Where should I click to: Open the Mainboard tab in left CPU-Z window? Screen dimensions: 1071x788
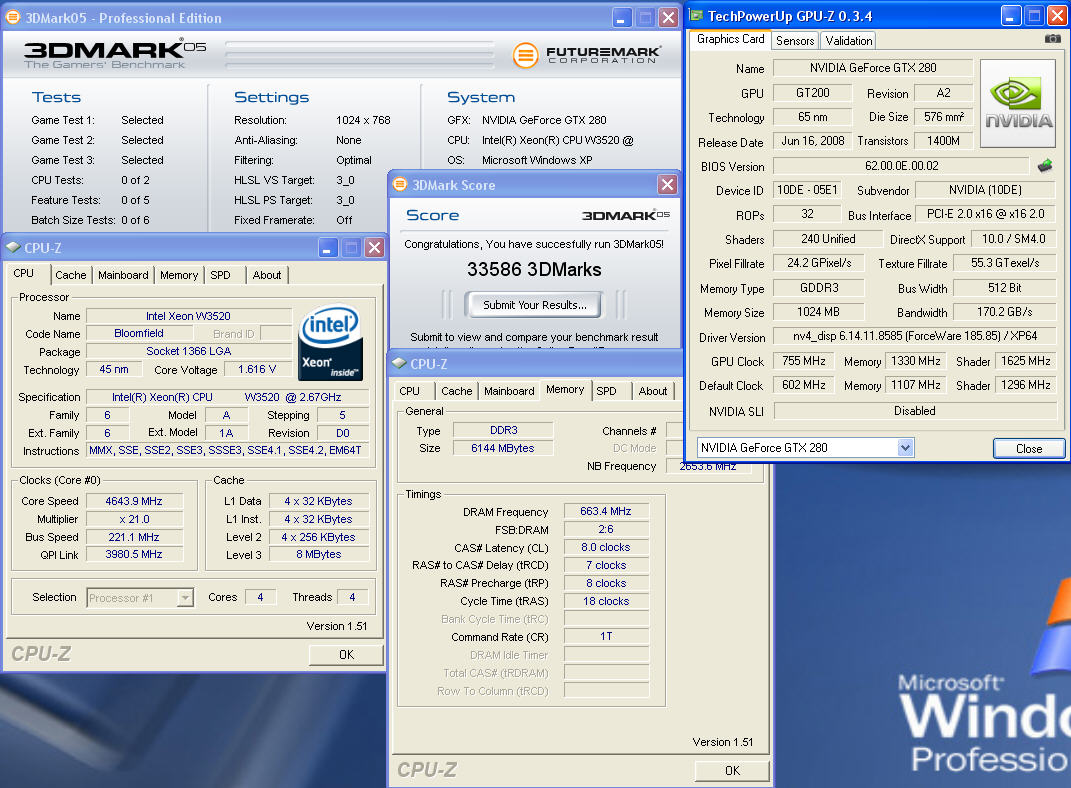123,275
